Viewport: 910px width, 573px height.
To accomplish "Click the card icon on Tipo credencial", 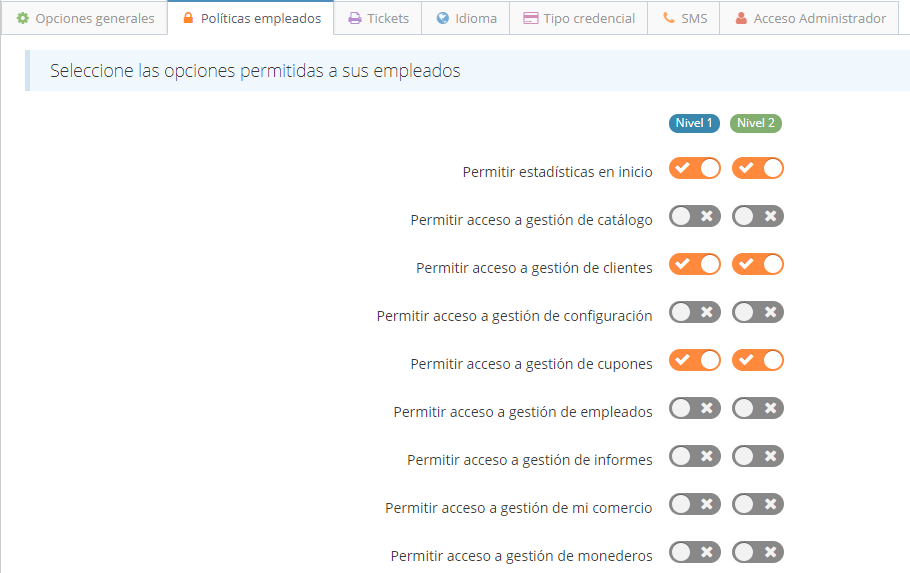I will coord(530,18).
